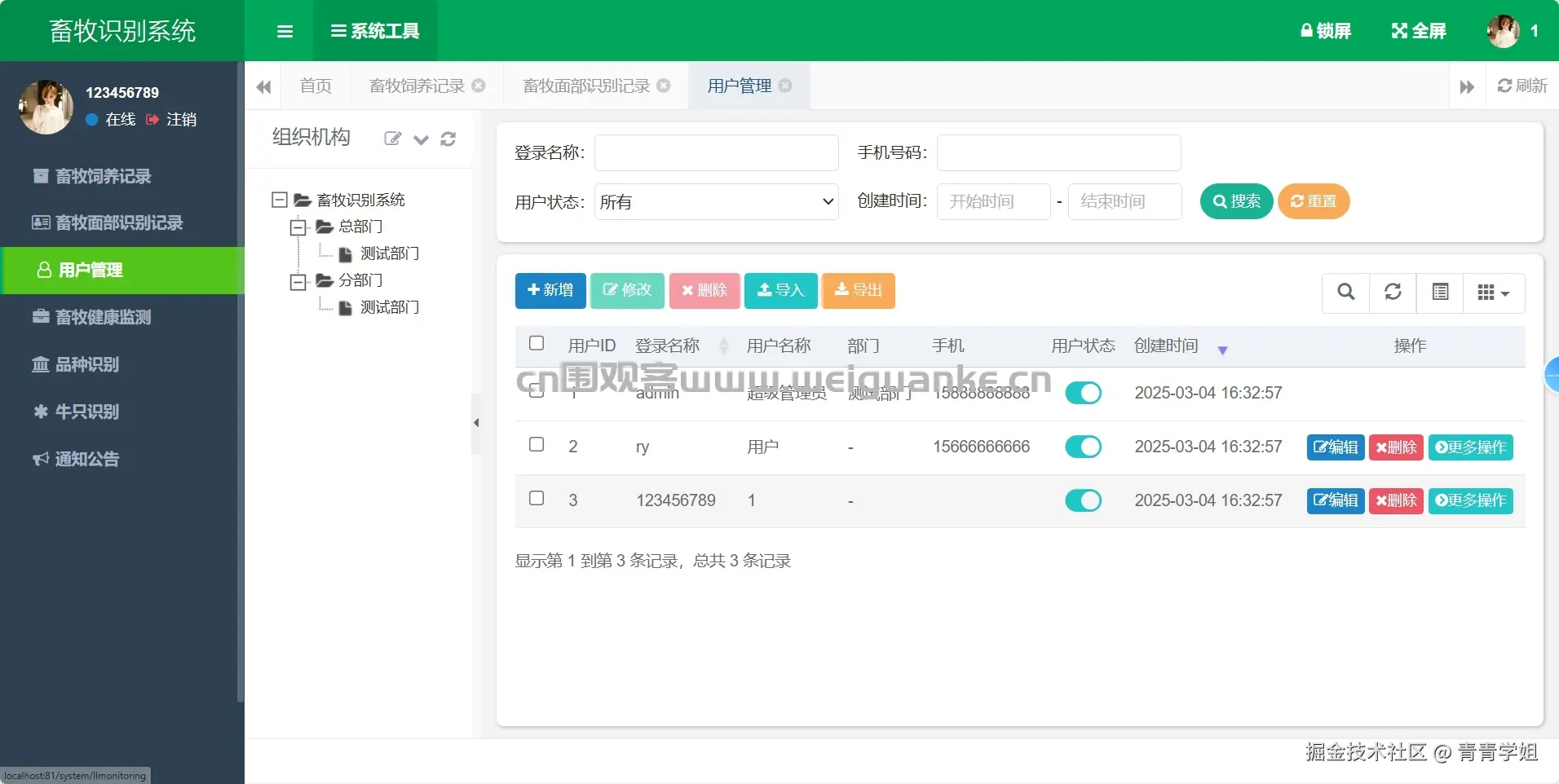Screen dimensions: 1559x784
Task: Open 畜牧饲养记录 in the sidebar
Action: point(122,176)
